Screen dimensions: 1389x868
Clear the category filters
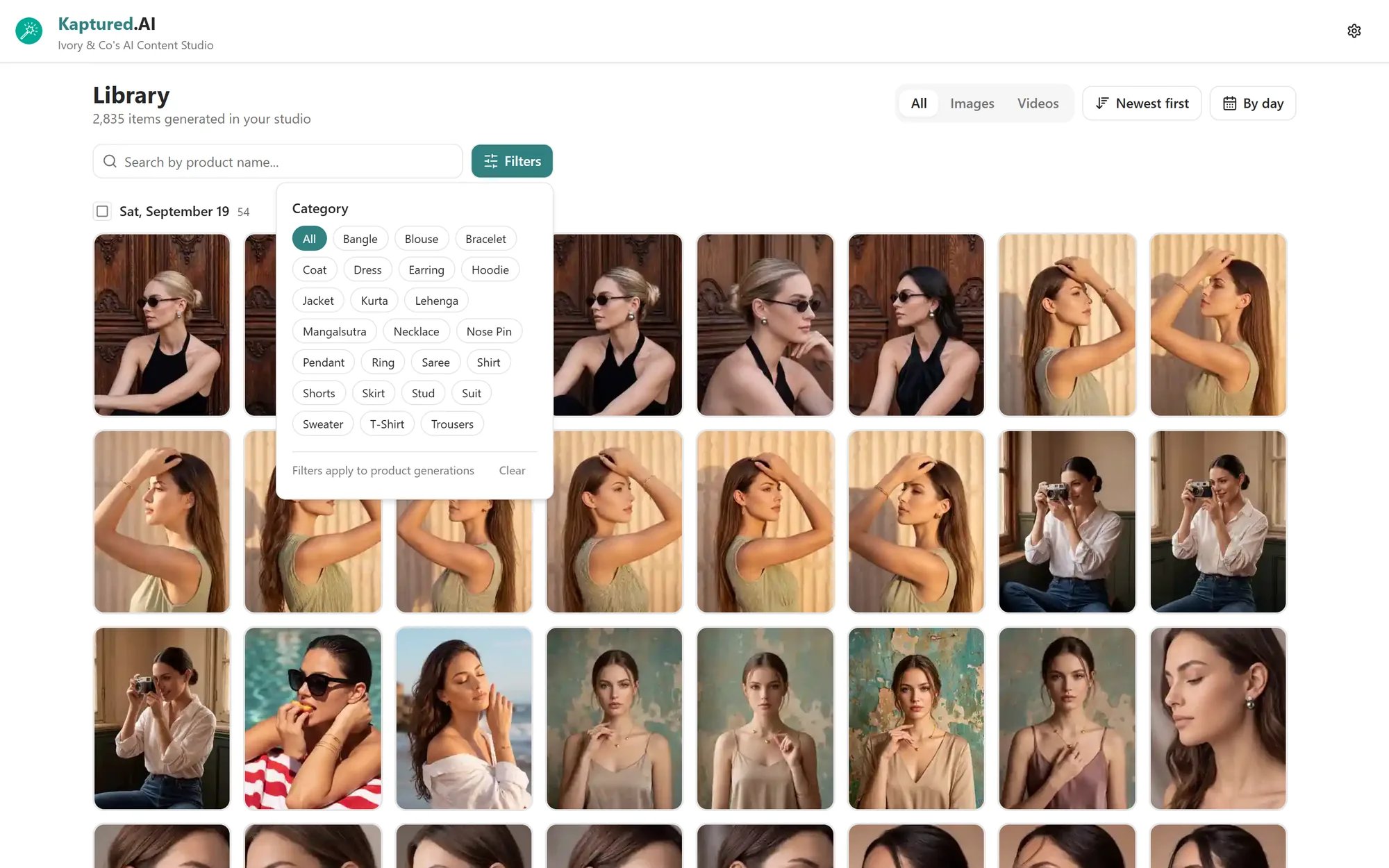pyautogui.click(x=512, y=470)
